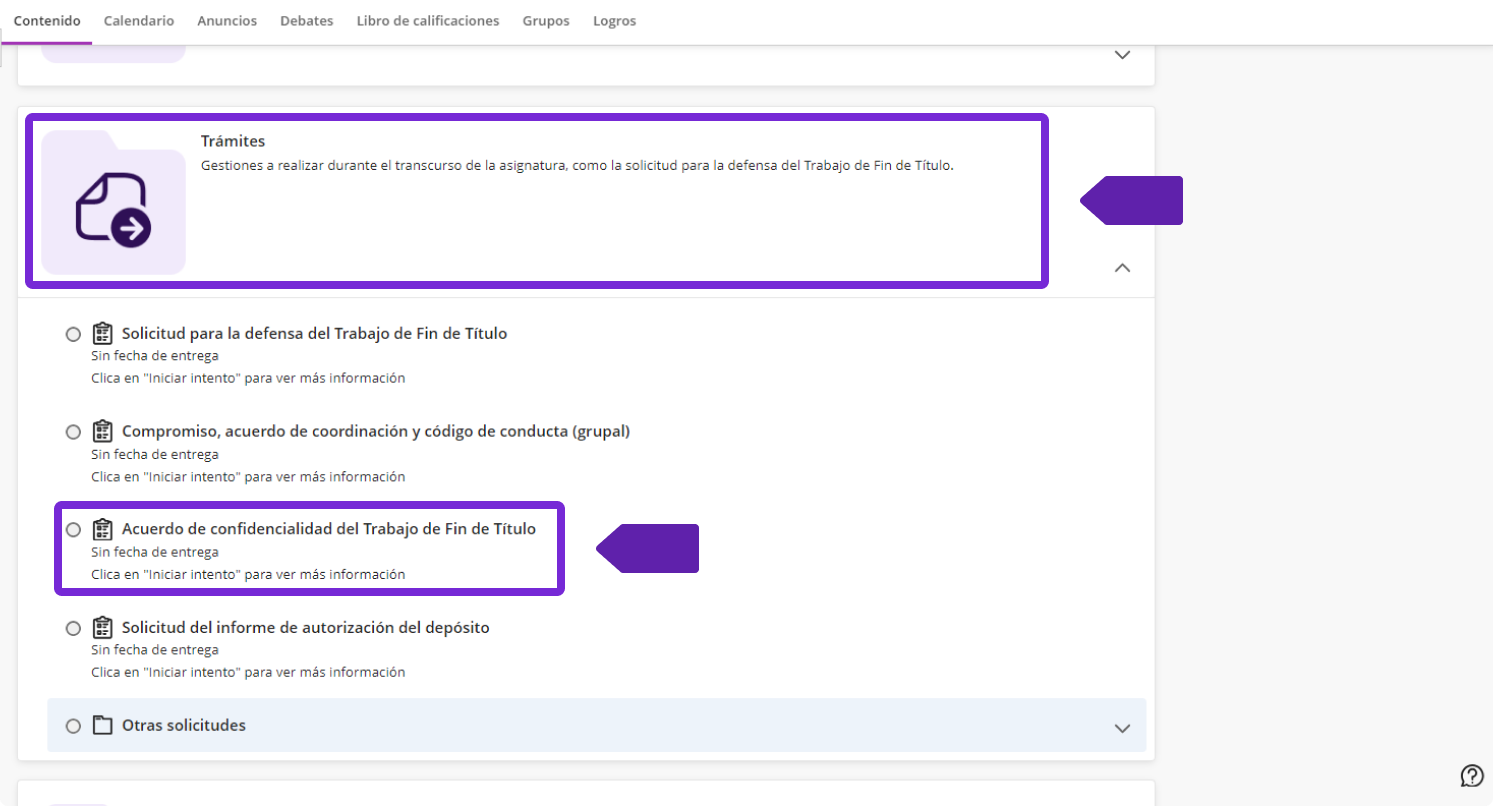
Task: Expand the section above Trámites
Action: click(1122, 55)
